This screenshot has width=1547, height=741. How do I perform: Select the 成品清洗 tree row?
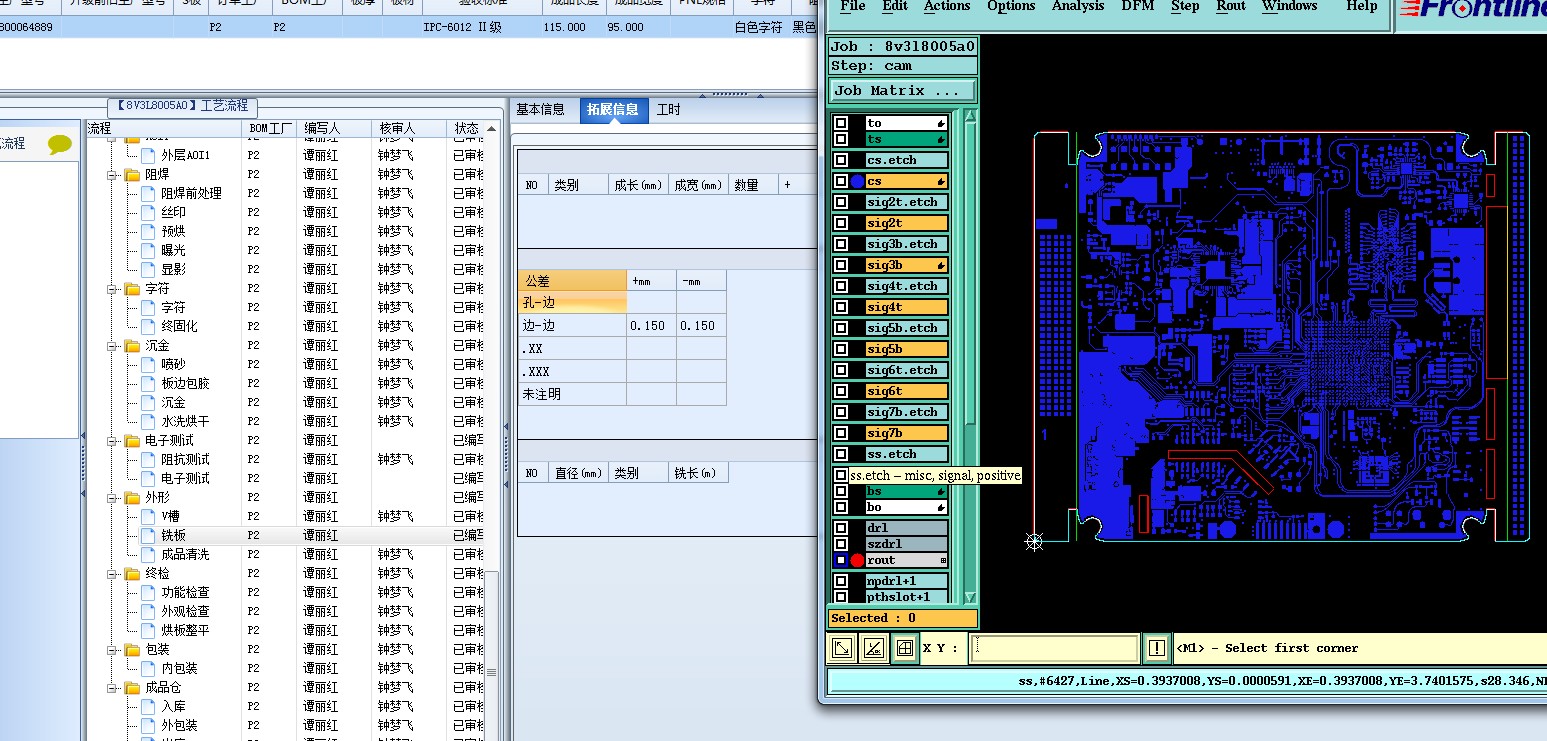coord(296,554)
